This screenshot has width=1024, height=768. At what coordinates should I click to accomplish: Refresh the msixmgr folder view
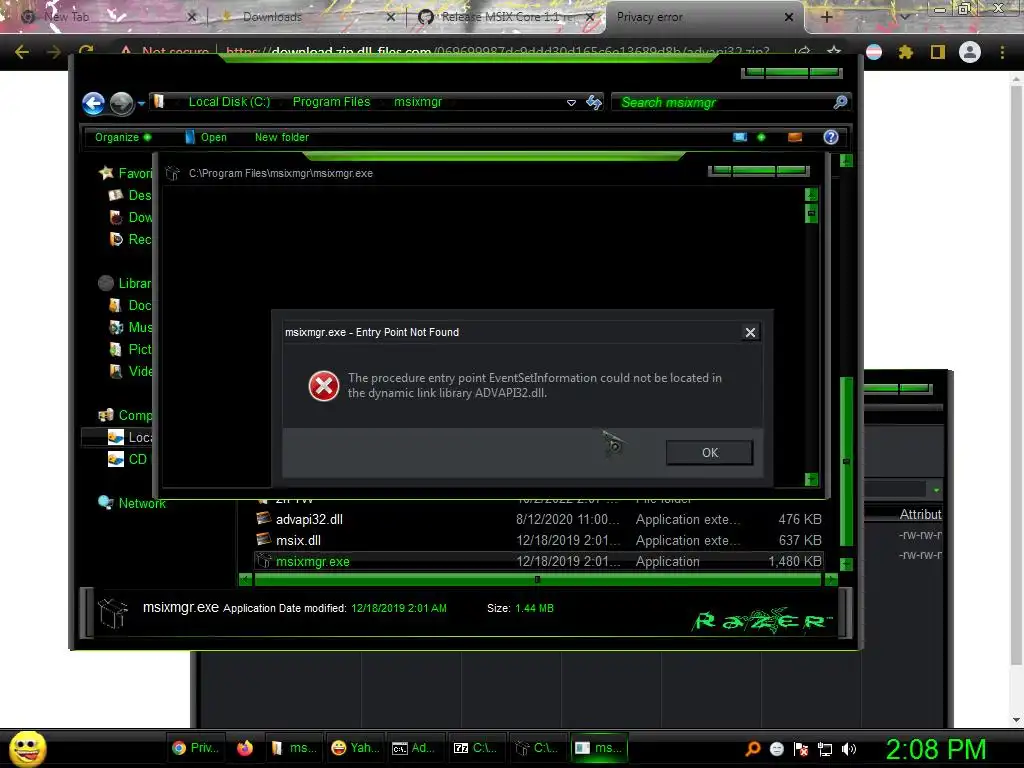pyautogui.click(x=594, y=102)
